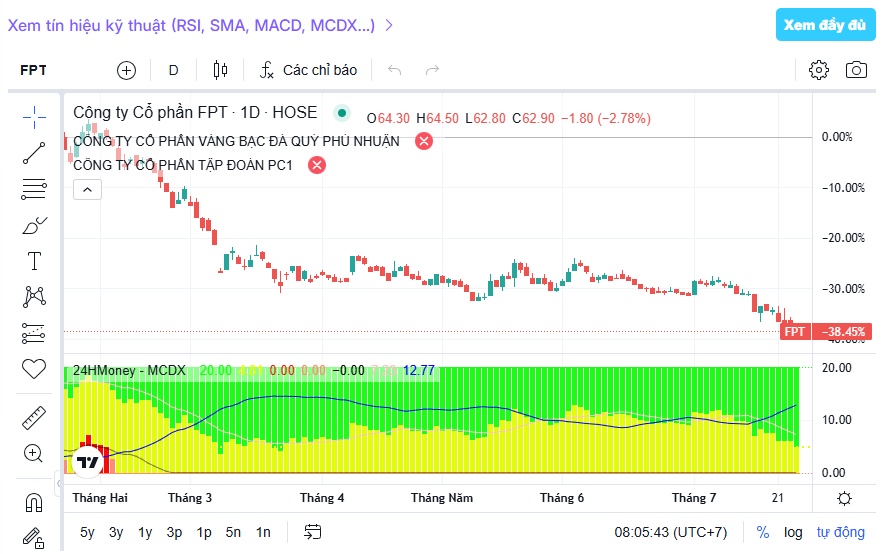Select the trend line drawing tool

click(x=34, y=153)
